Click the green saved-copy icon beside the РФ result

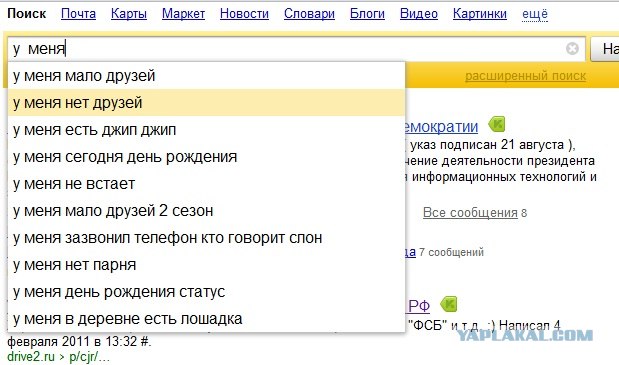click(448, 304)
